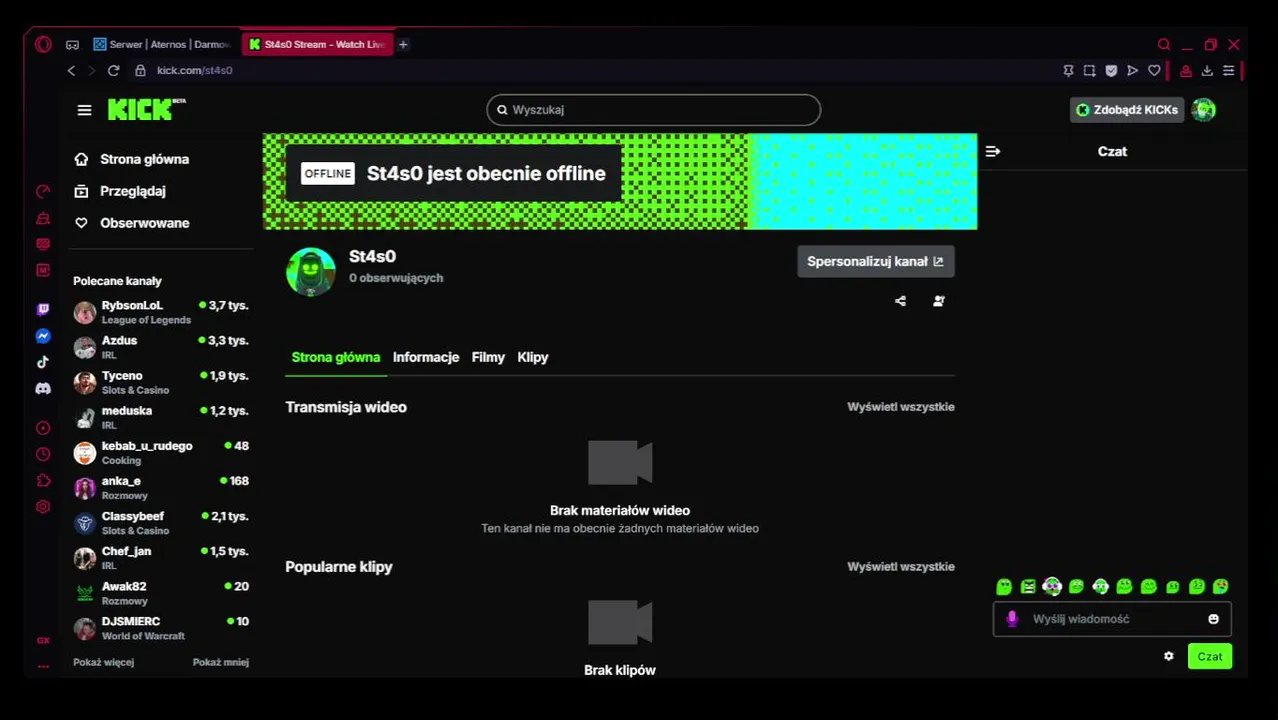Select the St4s0 Stream browser tab

pos(317,44)
